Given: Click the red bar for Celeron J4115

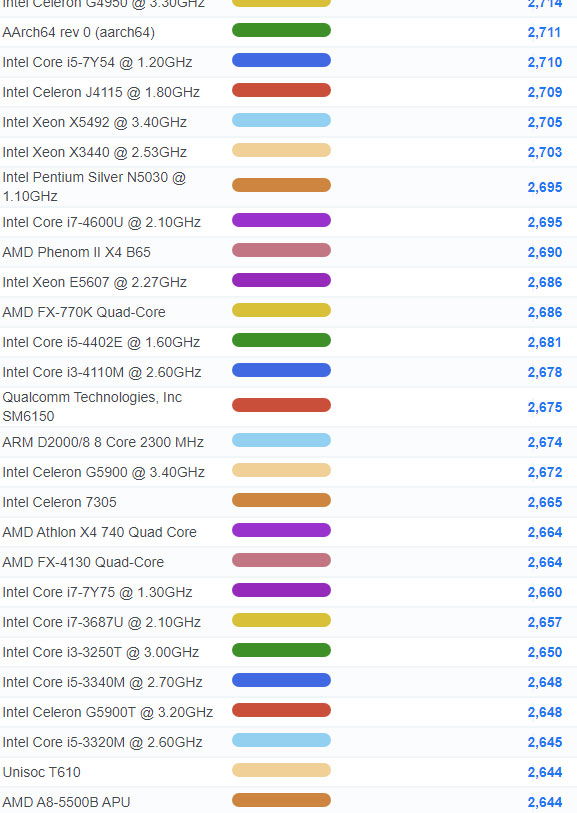Looking at the screenshot, I should pyautogui.click(x=282, y=90).
